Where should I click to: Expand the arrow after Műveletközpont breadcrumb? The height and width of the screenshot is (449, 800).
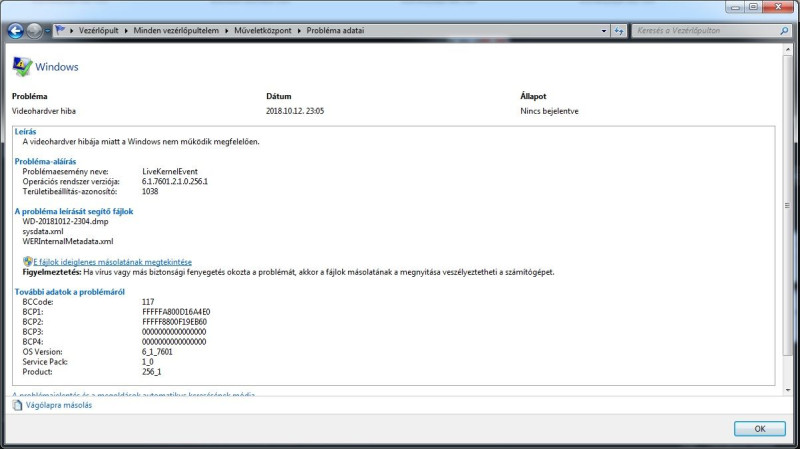pos(299,31)
